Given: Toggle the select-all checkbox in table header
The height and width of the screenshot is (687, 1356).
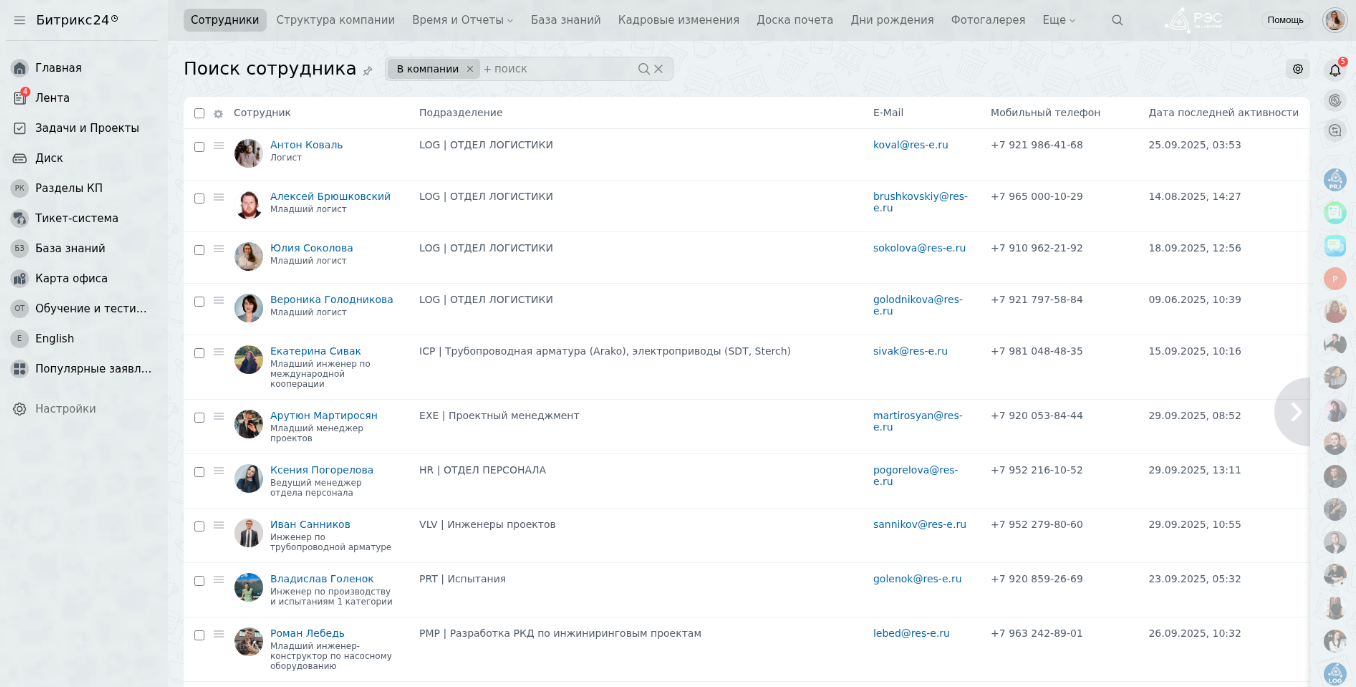Looking at the screenshot, I should 199,113.
